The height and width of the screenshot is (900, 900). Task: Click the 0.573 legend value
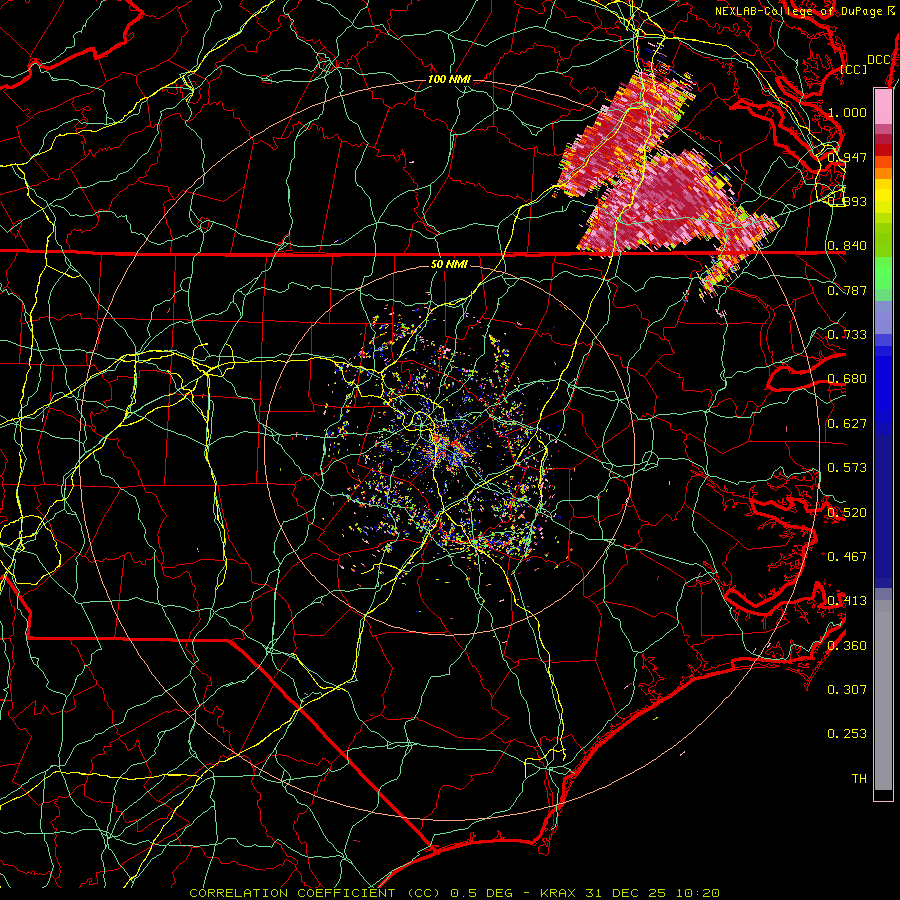847,468
